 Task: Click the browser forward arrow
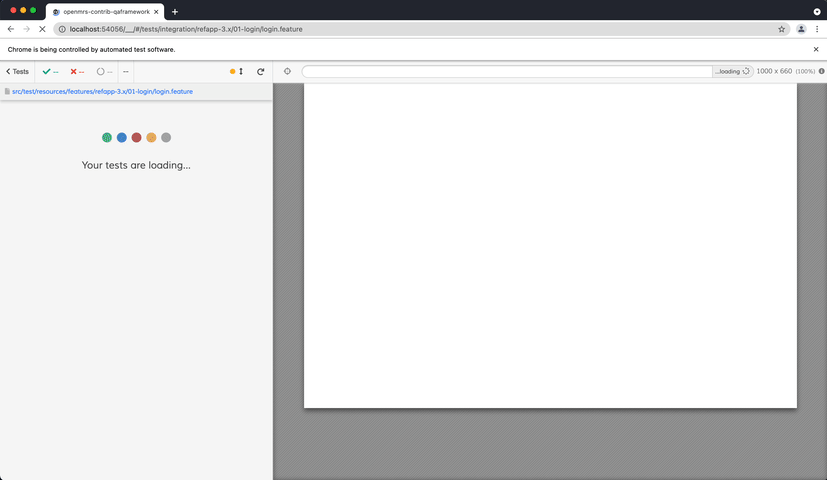tap(26, 29)
